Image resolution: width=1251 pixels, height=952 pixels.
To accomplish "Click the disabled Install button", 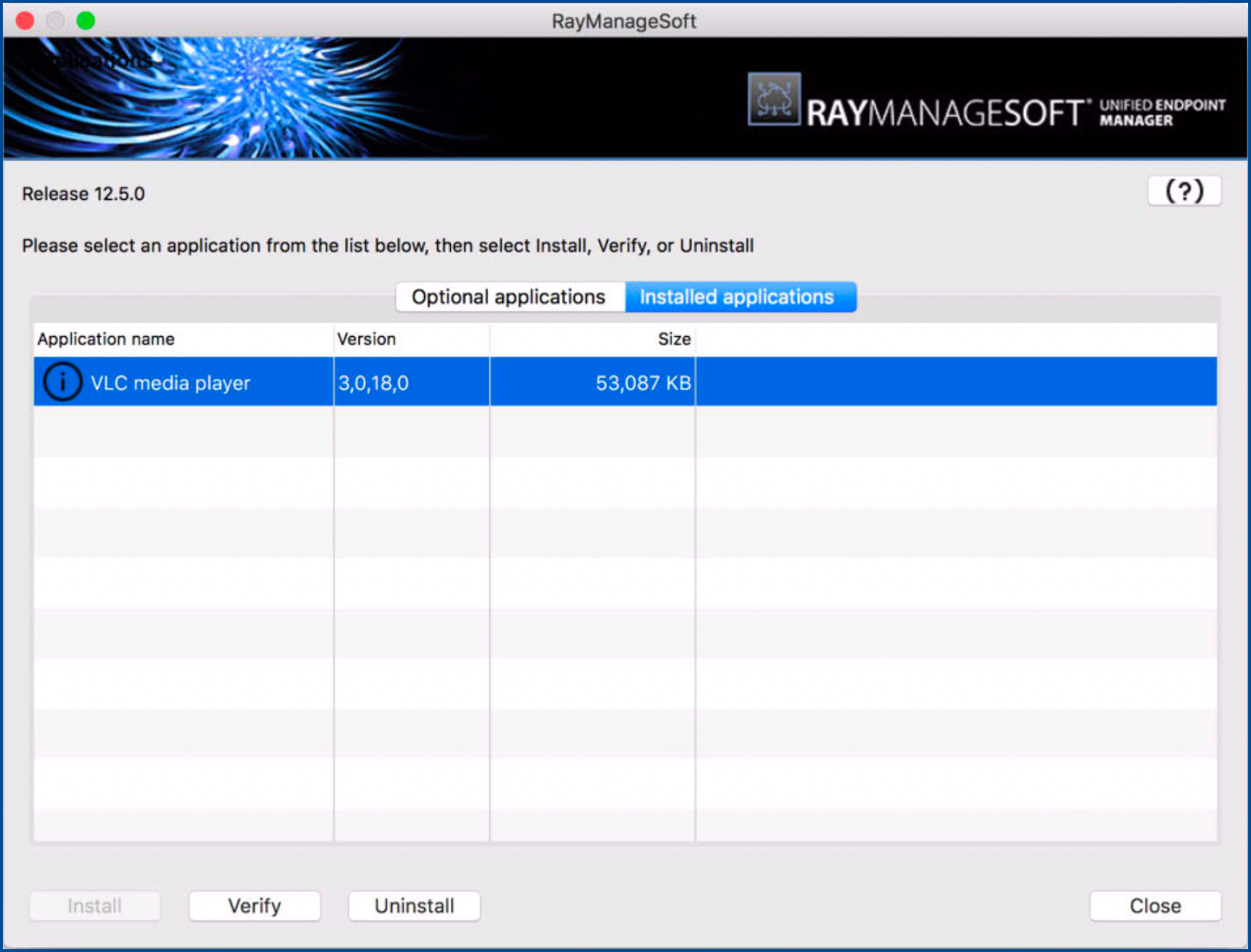I will [94, 906].
